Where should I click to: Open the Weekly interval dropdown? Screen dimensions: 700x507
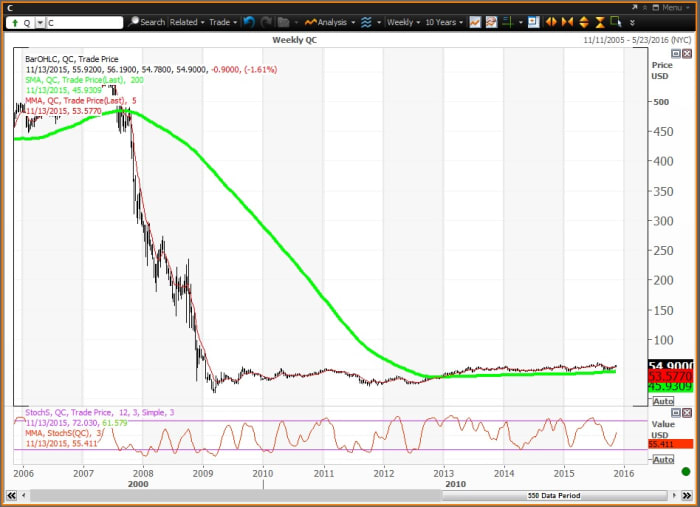tap(404, 22)
